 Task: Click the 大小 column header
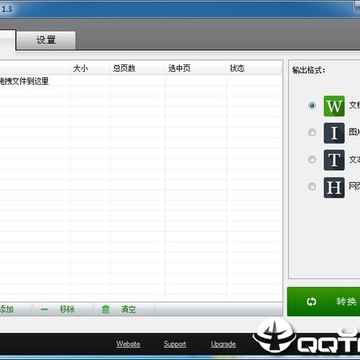[x=90, y=69]
